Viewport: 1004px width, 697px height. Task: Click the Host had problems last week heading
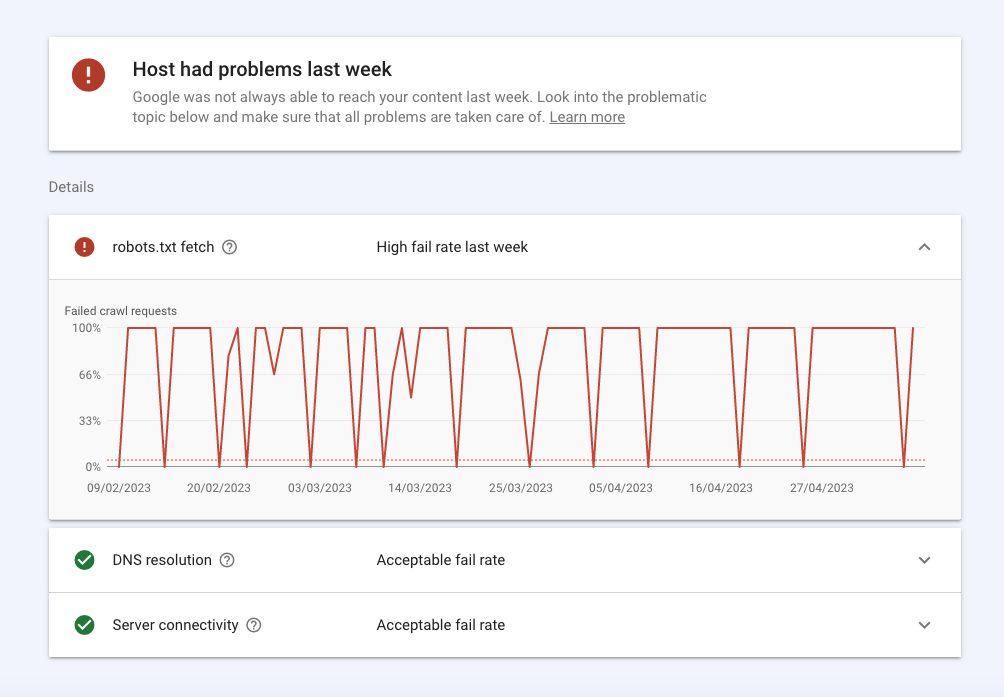pyautogui.click(x=262, y=70)
